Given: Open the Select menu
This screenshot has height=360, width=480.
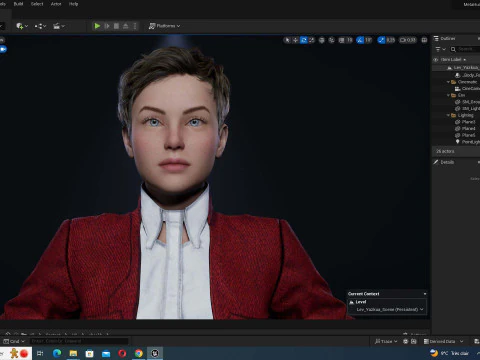Looking at the screenshot, I should 37,4.
